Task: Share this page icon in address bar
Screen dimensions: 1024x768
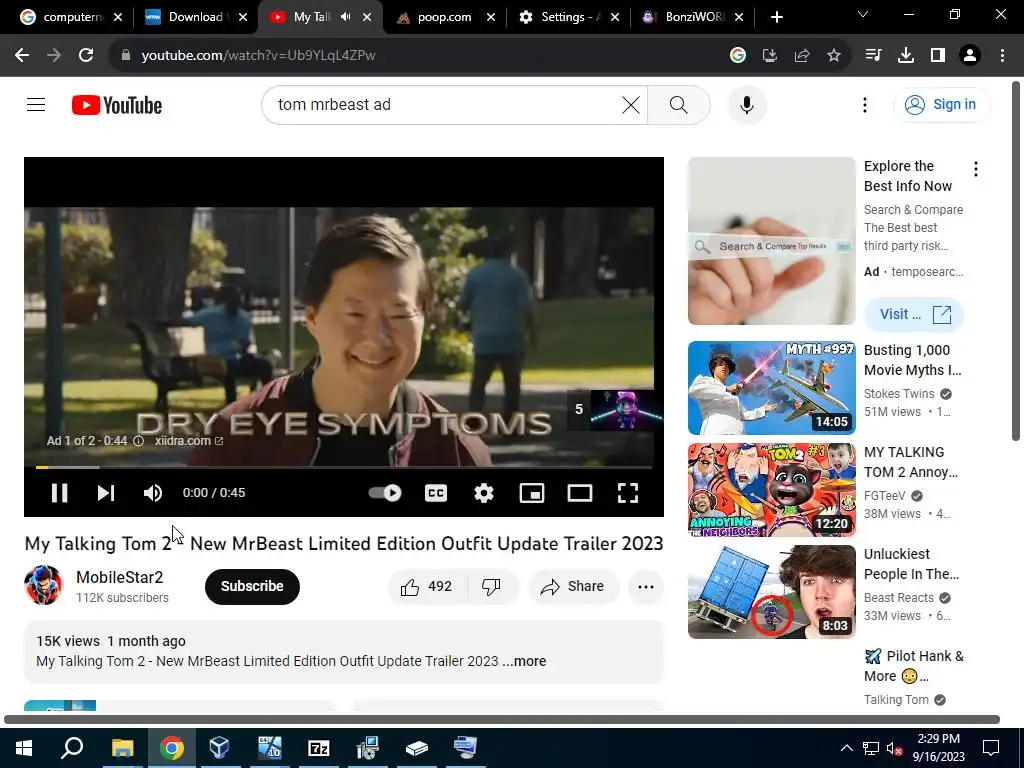Action: 802,56
